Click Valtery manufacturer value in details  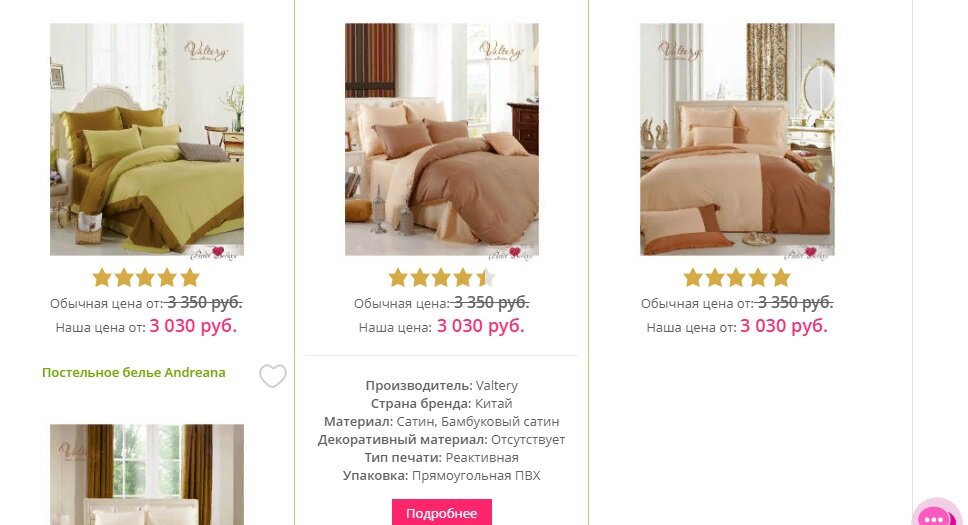click(497, 385)
